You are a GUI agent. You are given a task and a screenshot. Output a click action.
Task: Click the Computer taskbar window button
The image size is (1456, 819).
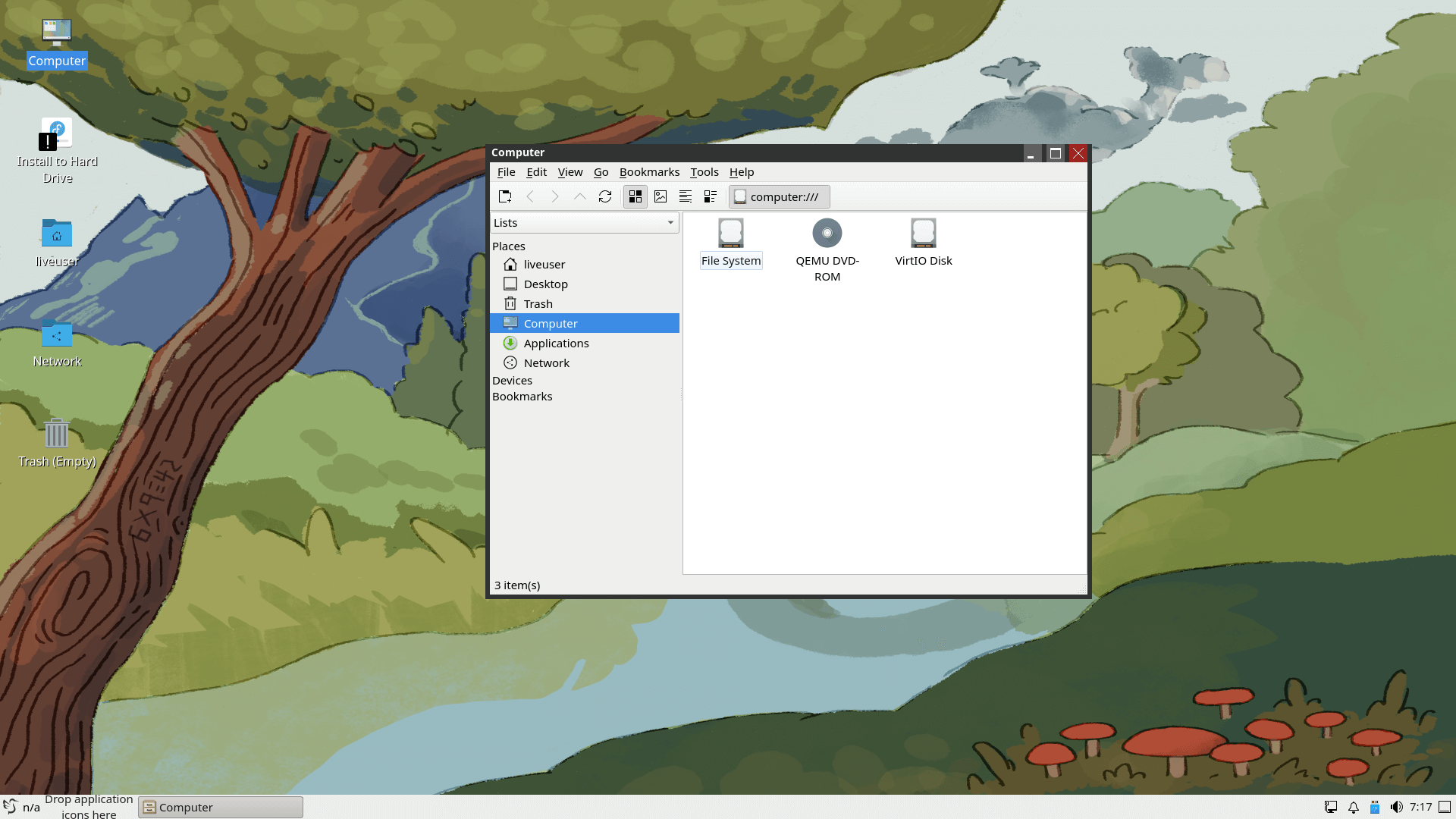point(220,807)
